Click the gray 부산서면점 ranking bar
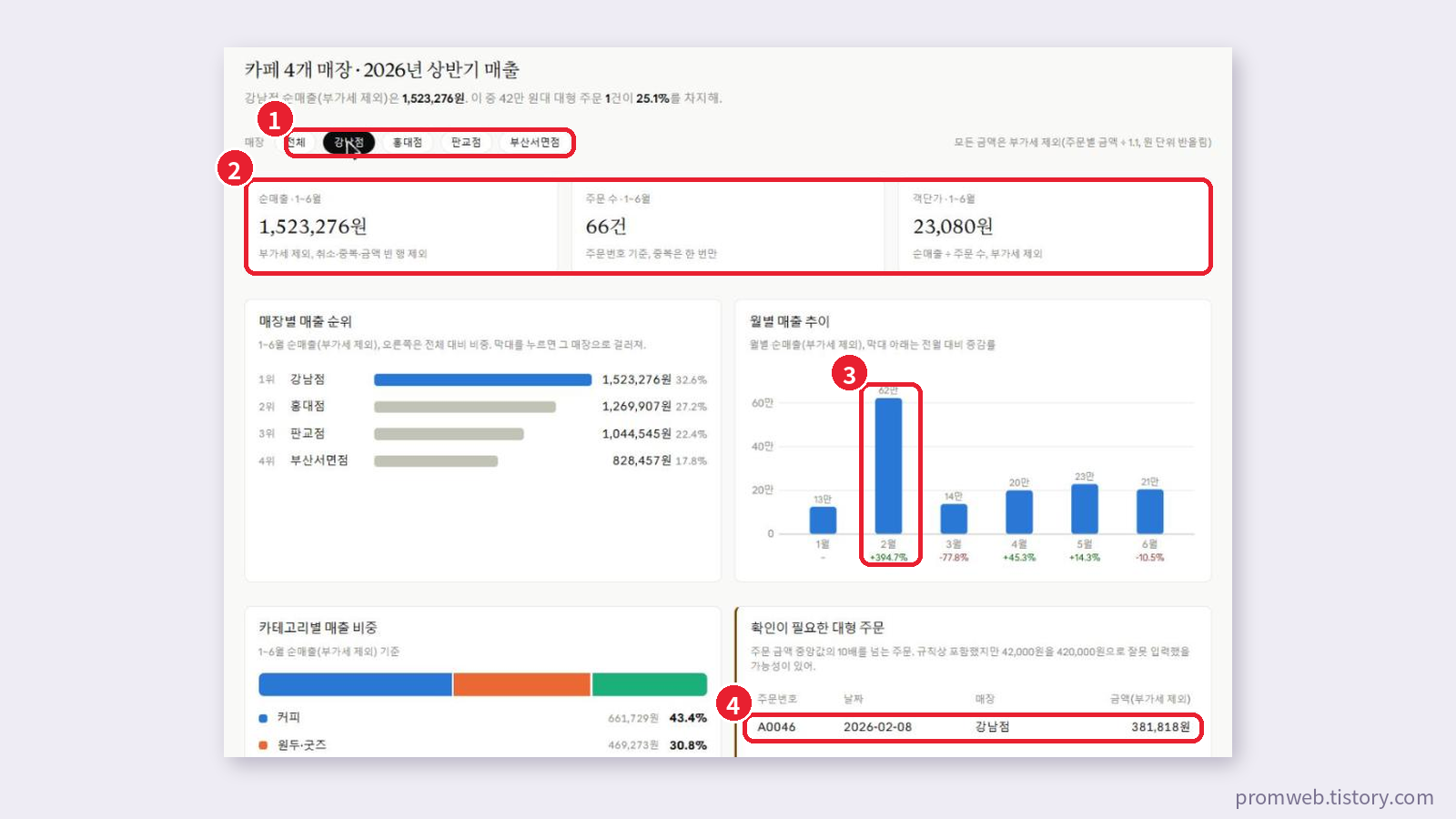The width and height of the screenshot is (1456, 819). click(436, 461)
